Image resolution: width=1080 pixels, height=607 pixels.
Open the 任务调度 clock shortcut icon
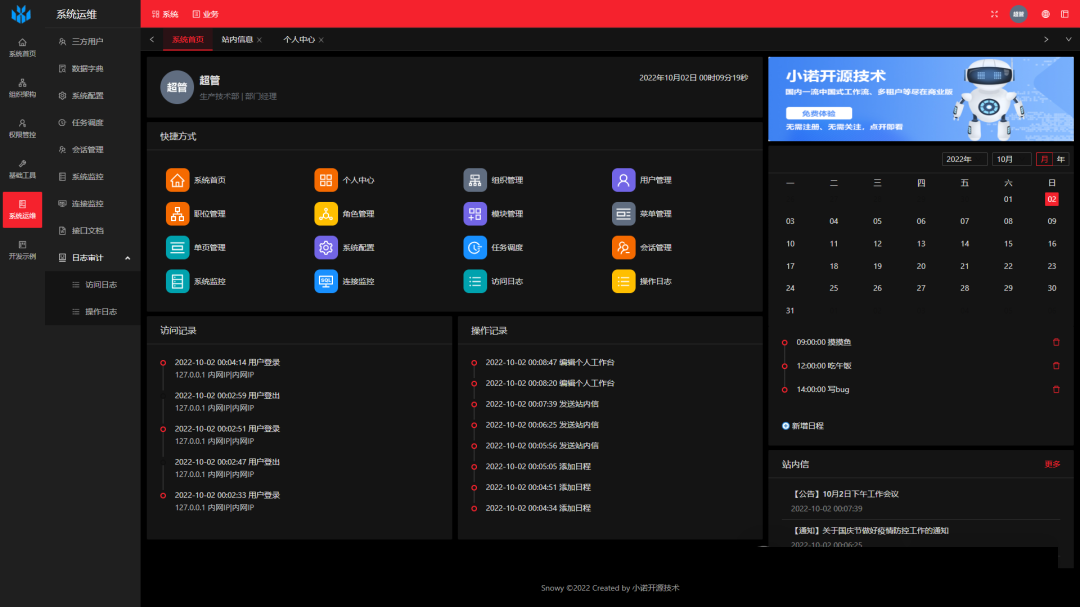click(475, 248)
